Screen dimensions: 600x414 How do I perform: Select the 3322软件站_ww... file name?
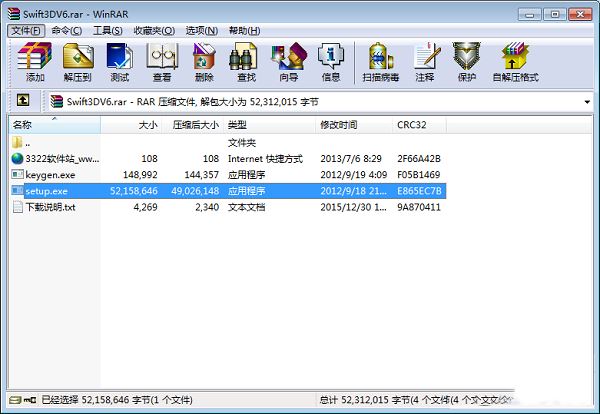(62, 158)
